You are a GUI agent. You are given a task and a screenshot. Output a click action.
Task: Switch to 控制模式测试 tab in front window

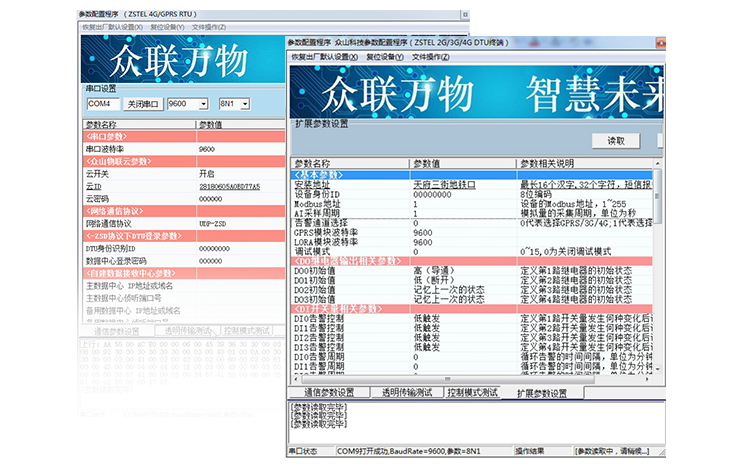(473, 392)
